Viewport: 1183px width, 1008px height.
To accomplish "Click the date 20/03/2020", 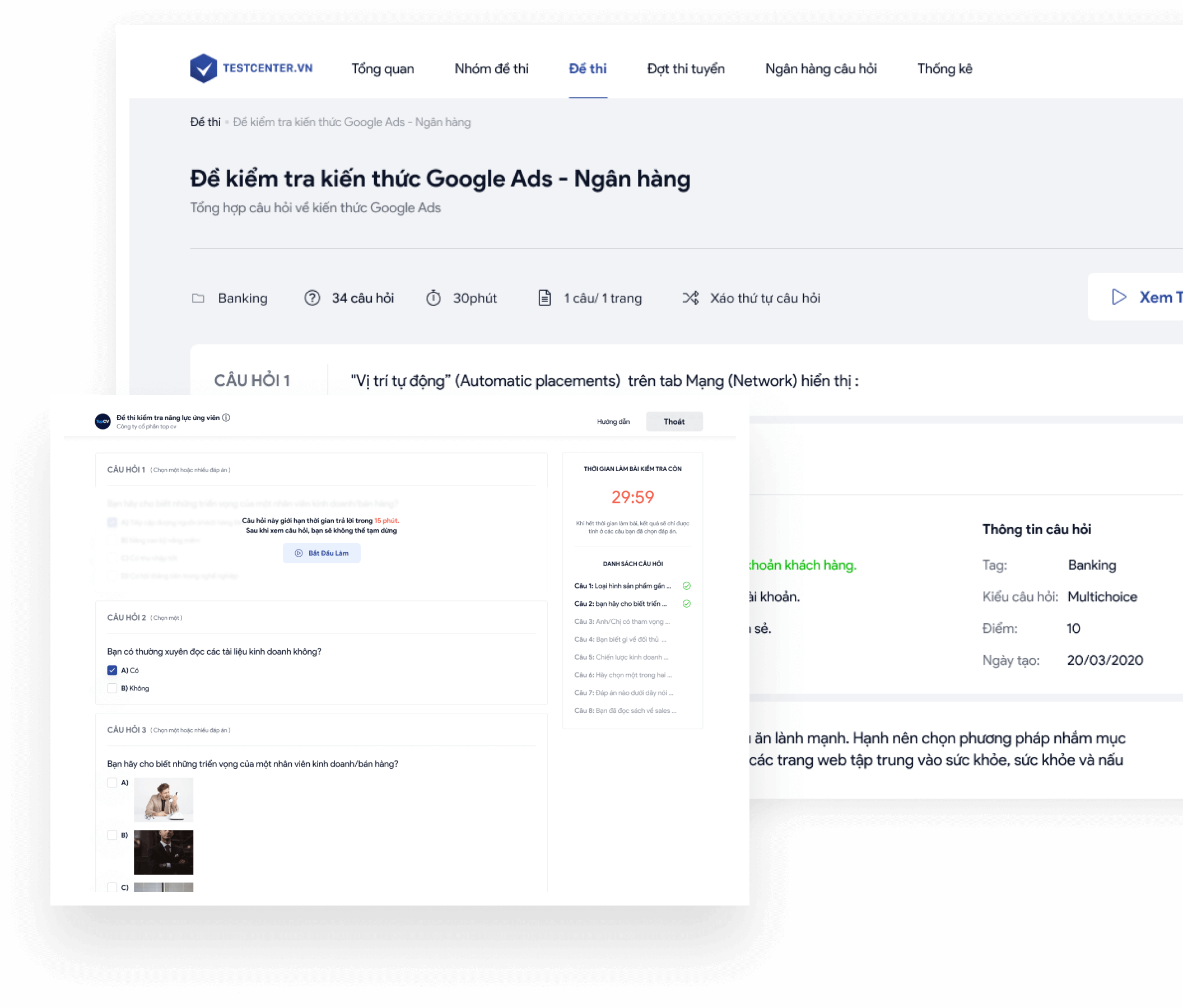I will 1105,660.
